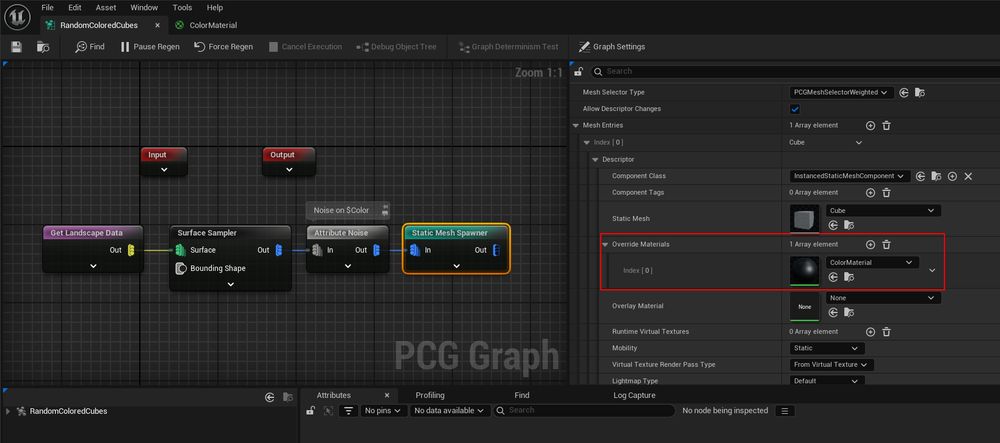Screen dimensions: 1000x443
Task: Open the Log Capture tab
Action: coord(634,395)
